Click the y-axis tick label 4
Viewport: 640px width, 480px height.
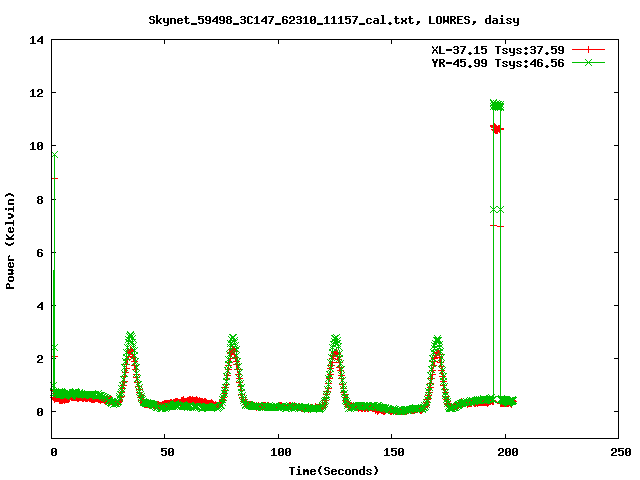(x=40, y=306)
